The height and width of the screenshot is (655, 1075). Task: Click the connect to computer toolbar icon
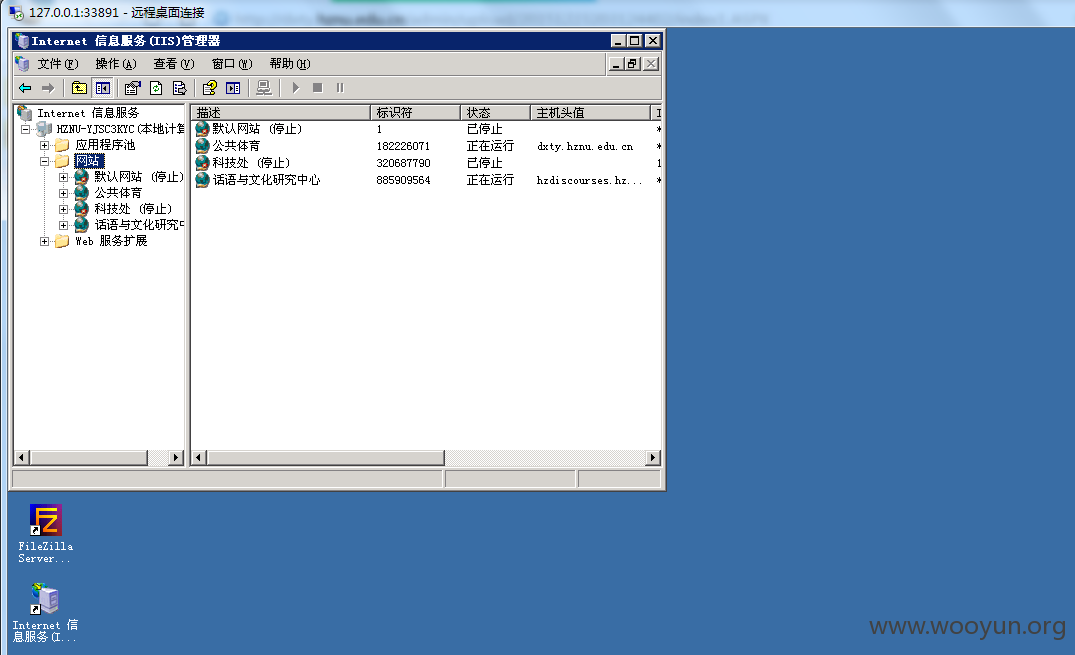pyautogui.click(x=263, y=88)
